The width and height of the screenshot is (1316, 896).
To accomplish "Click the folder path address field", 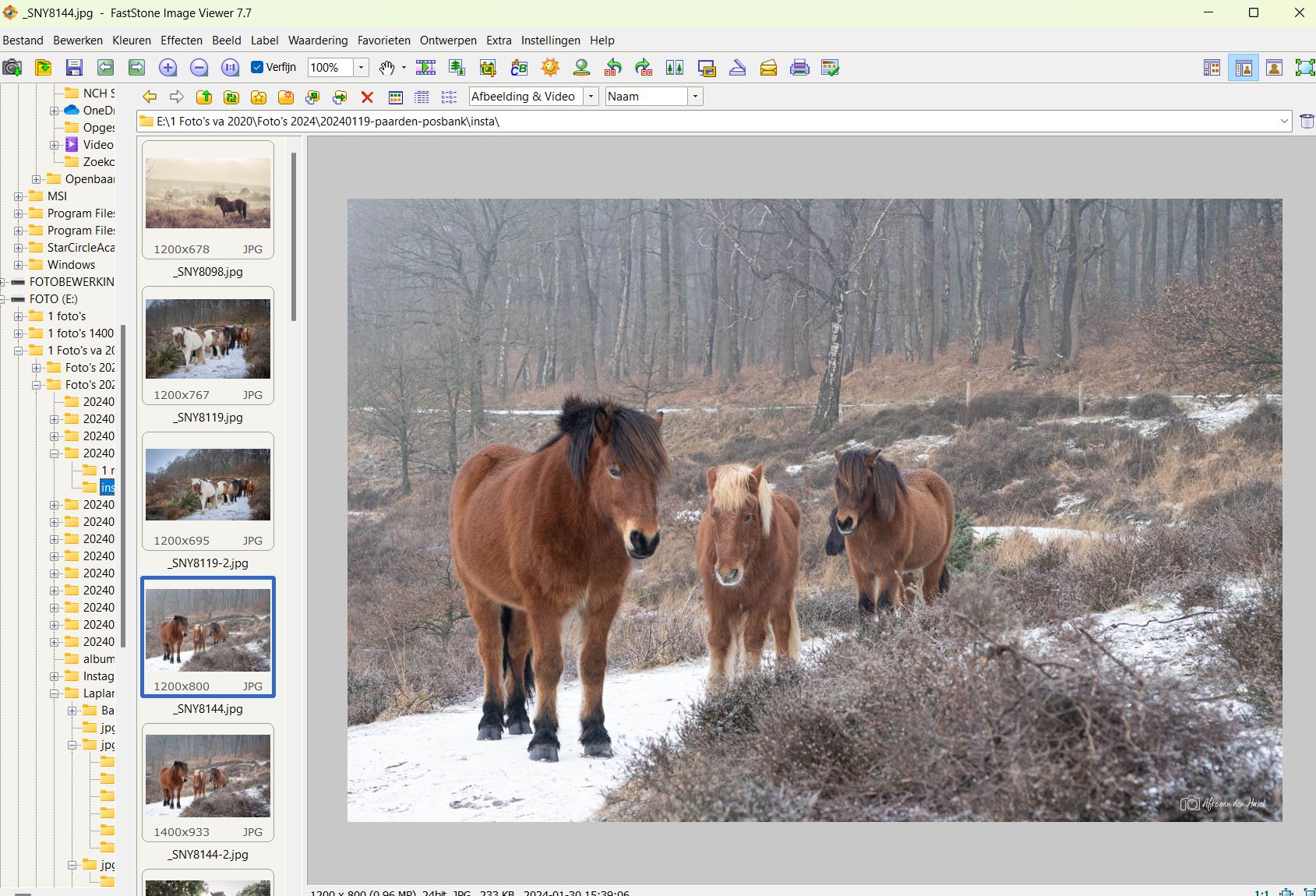I will pos(701,122).
